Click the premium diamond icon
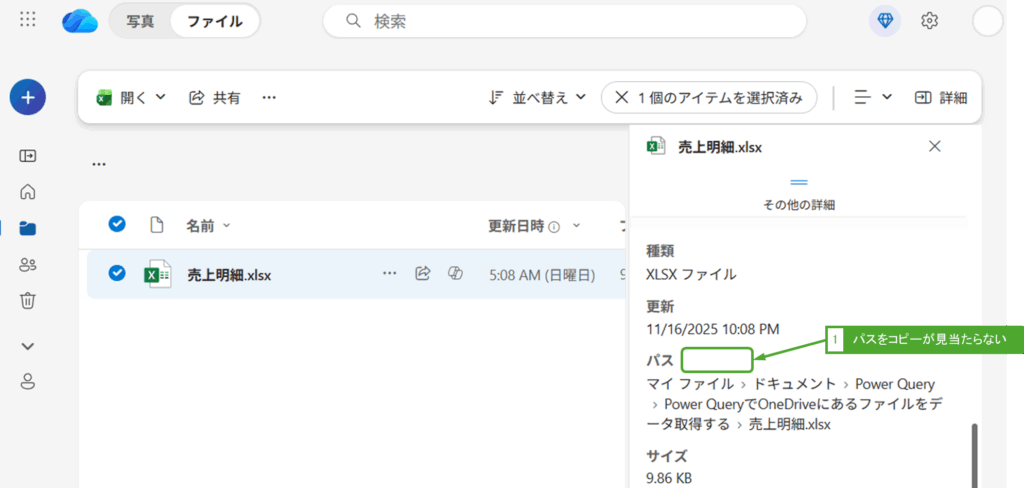Viewport: 1024px width, 488px height. [885, 21]
